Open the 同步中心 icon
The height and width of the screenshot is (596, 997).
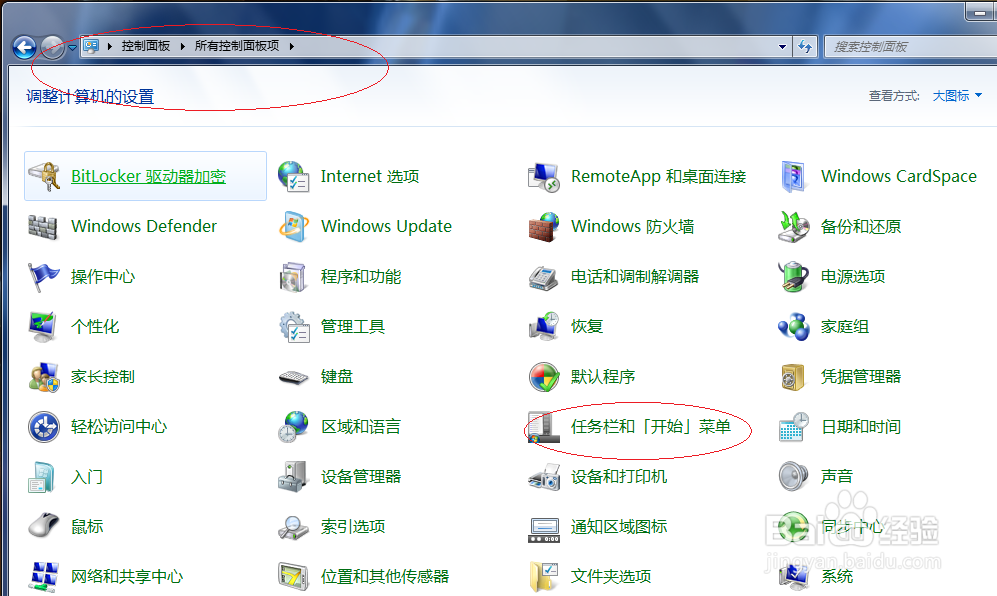pos(794,527)
